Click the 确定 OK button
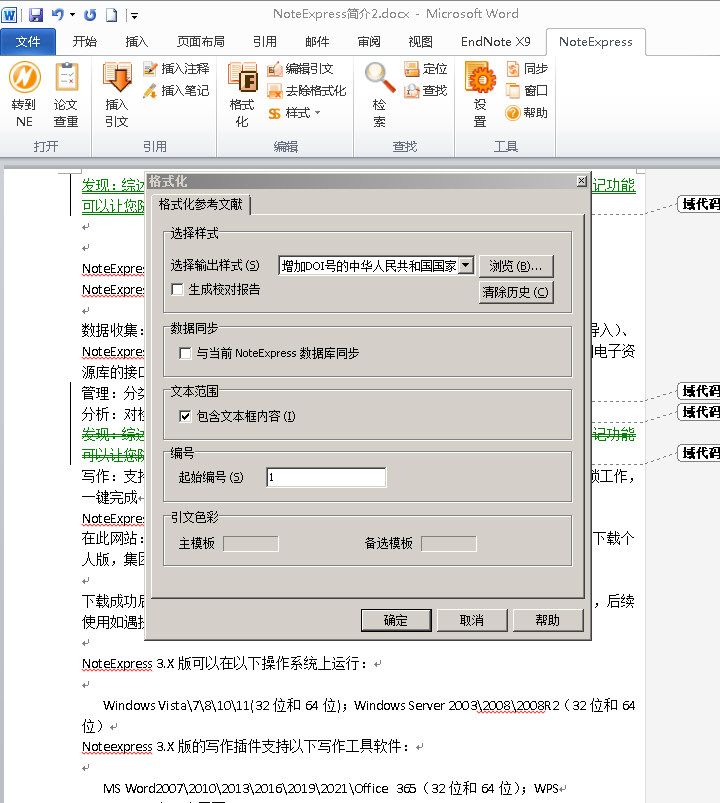The image size is (720, 803). (396, 620)
